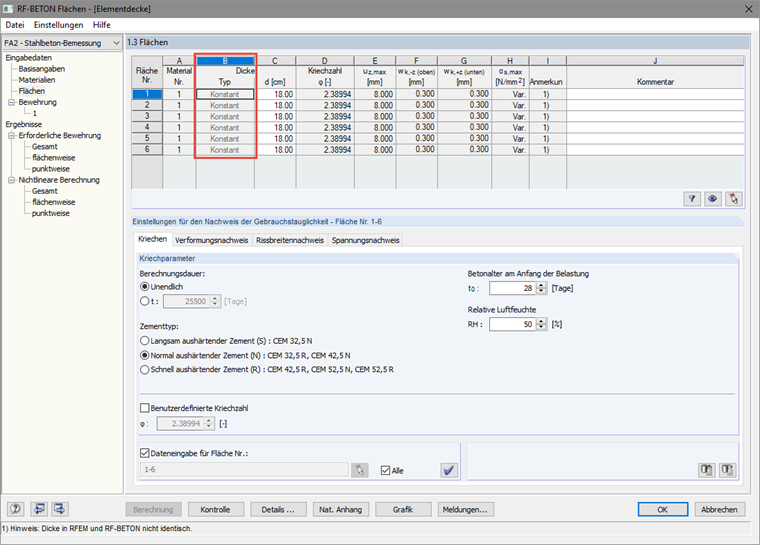Select Gesamt under Erforderliche Bewehrung

tap(45, 146)
